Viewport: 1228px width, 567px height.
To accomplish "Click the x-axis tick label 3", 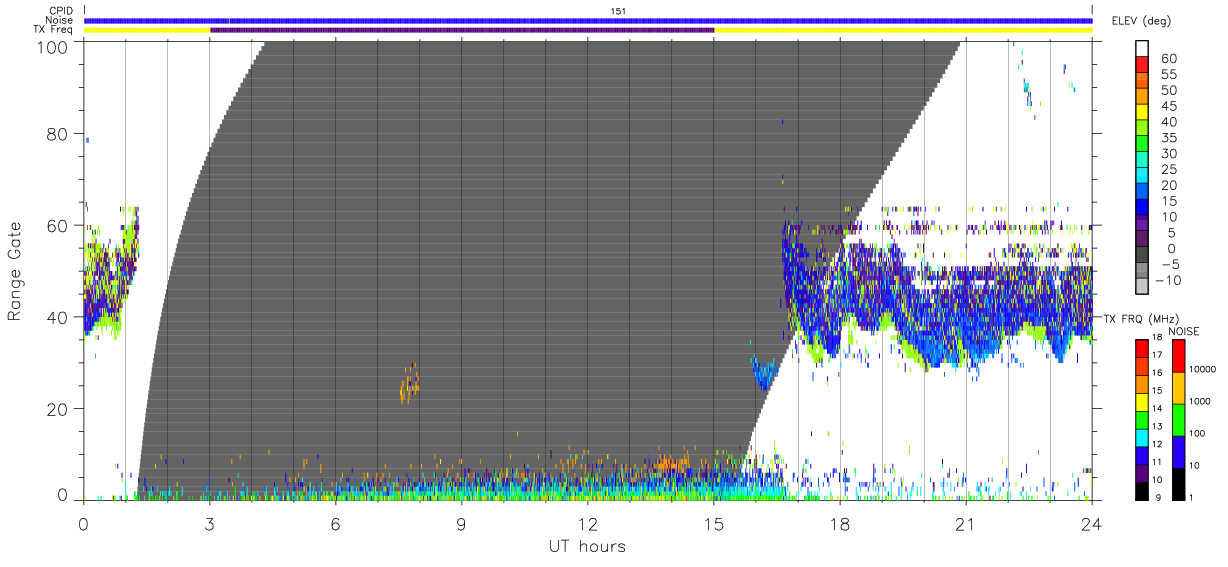I will (210, 523).
